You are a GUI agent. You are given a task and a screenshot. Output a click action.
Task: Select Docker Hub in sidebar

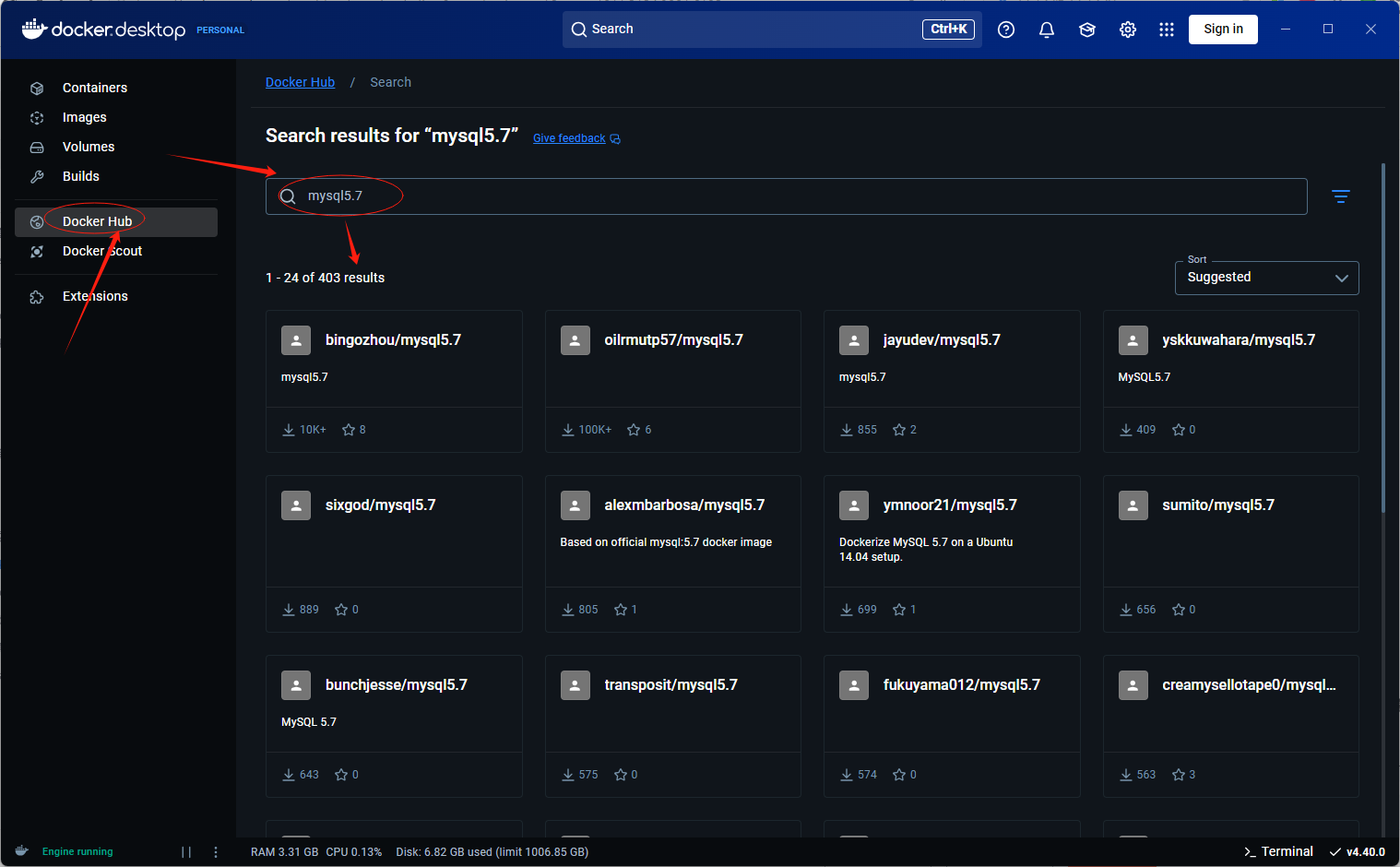pyautogui.click(x=116, y=221)
